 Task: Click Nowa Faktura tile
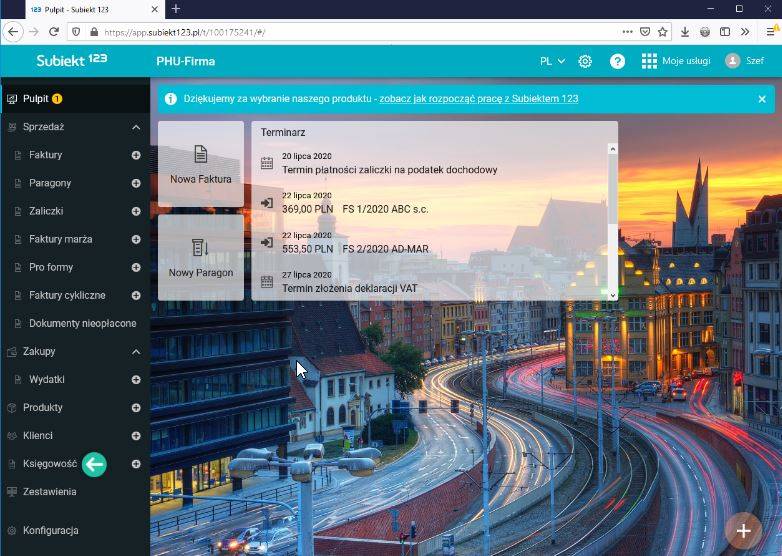[201, 164]
